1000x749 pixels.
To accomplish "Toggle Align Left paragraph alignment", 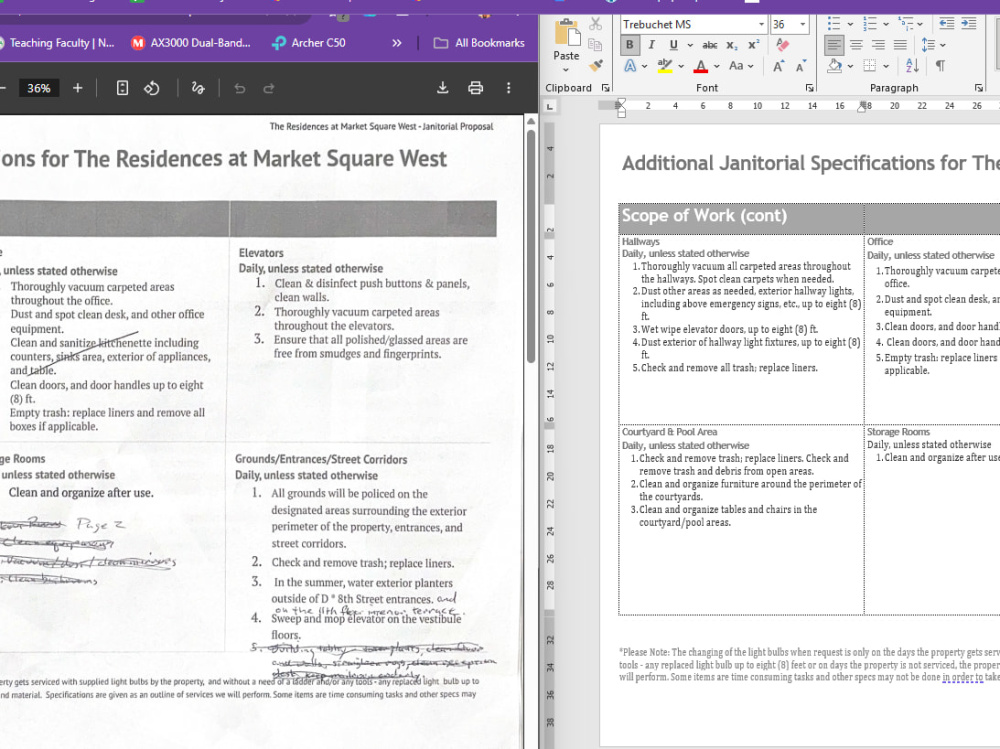I will 834,45.
